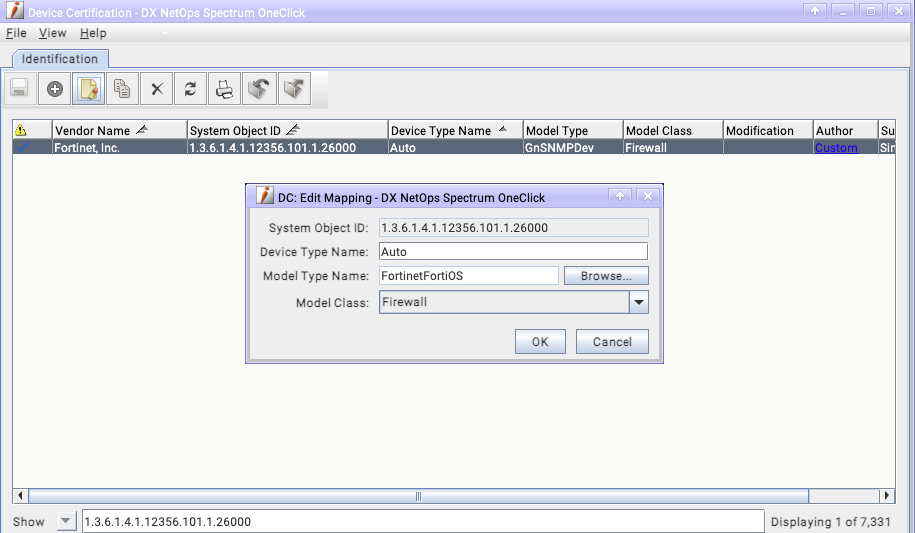Click the blue checkmark in the Fortinet row
This screenshot has width=915, height=533.
tap(22, 148)
